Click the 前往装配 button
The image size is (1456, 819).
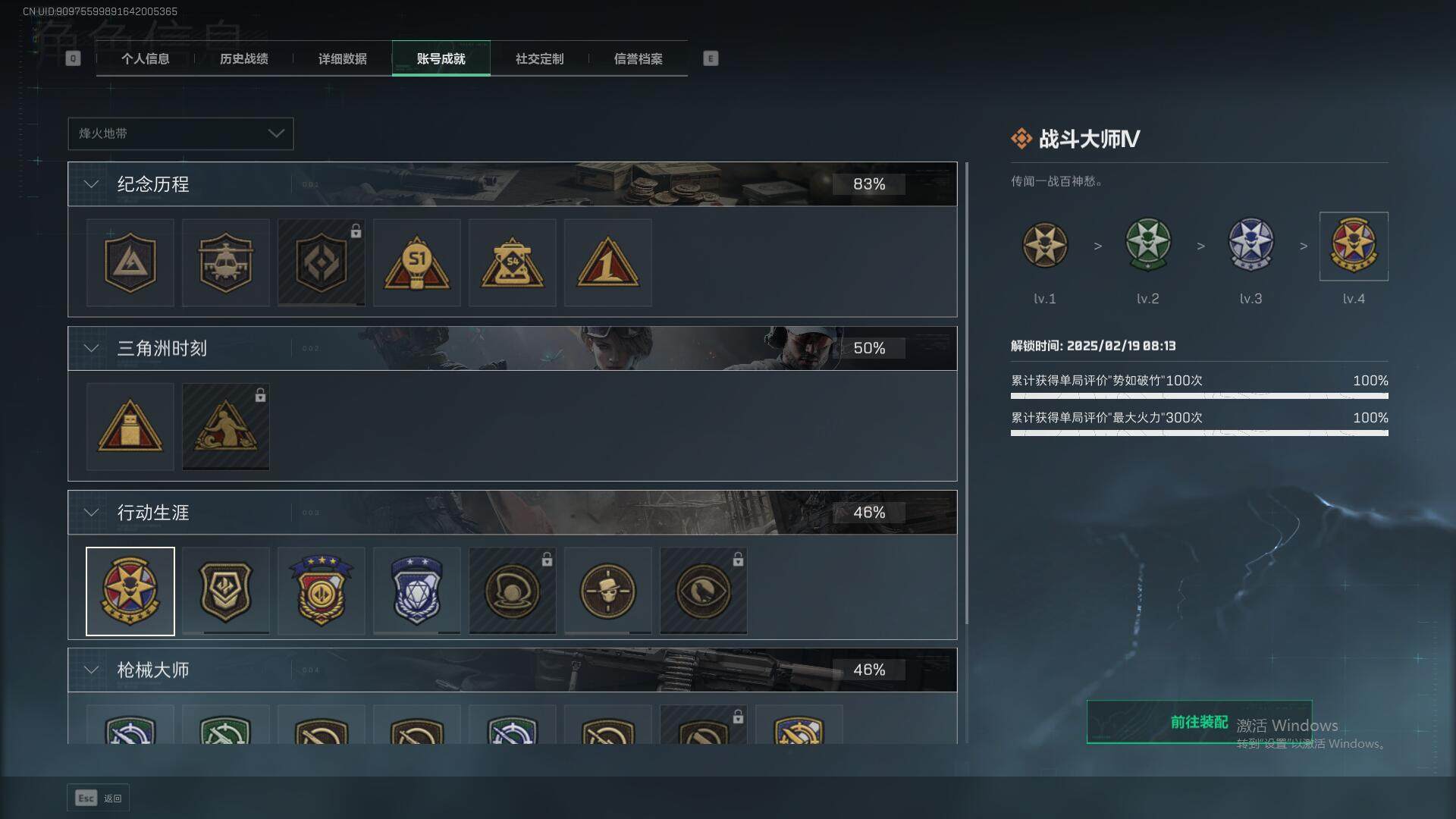pyautogui.click(x=1199, y=722)
